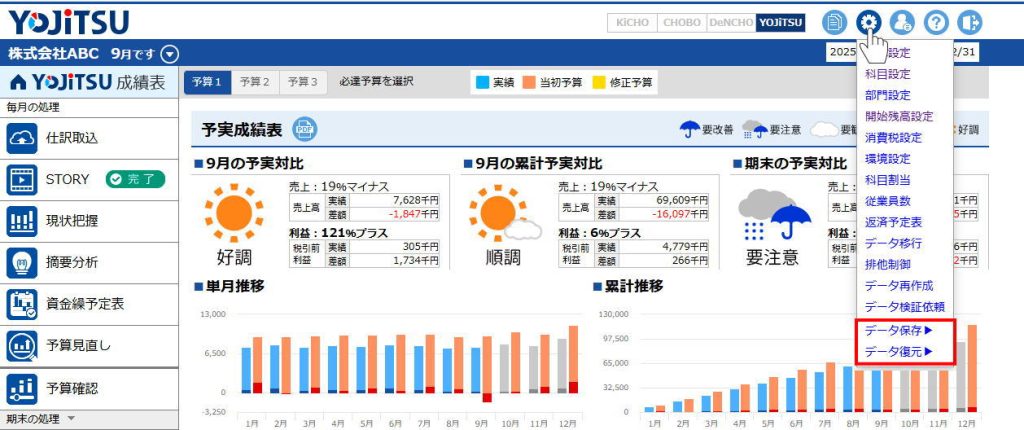Choose データ移行 from the settings menu

coord(893,243)
